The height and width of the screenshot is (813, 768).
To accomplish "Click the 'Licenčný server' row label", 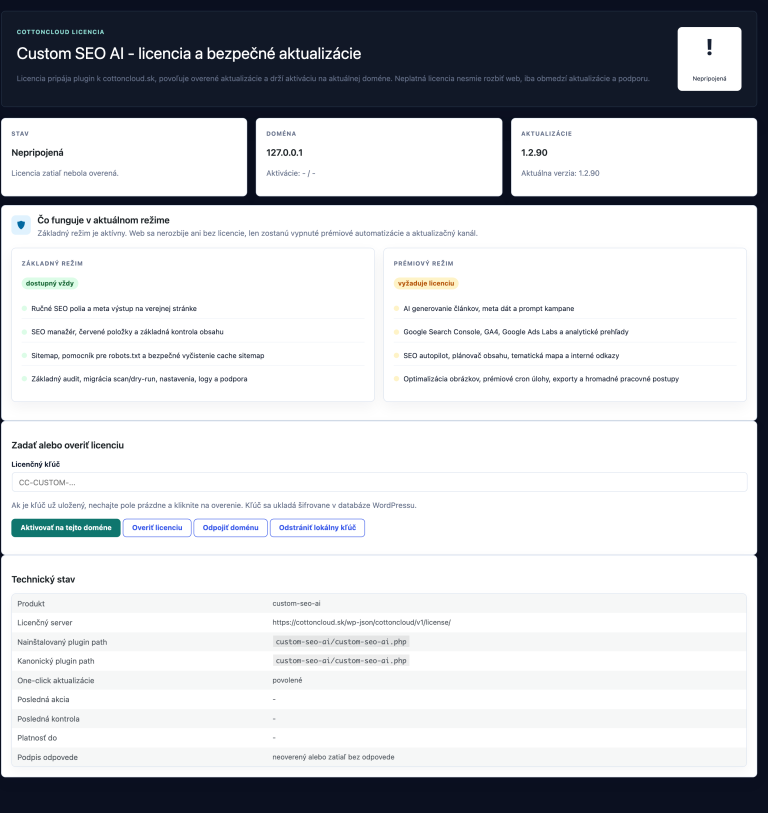I will 45,623.
